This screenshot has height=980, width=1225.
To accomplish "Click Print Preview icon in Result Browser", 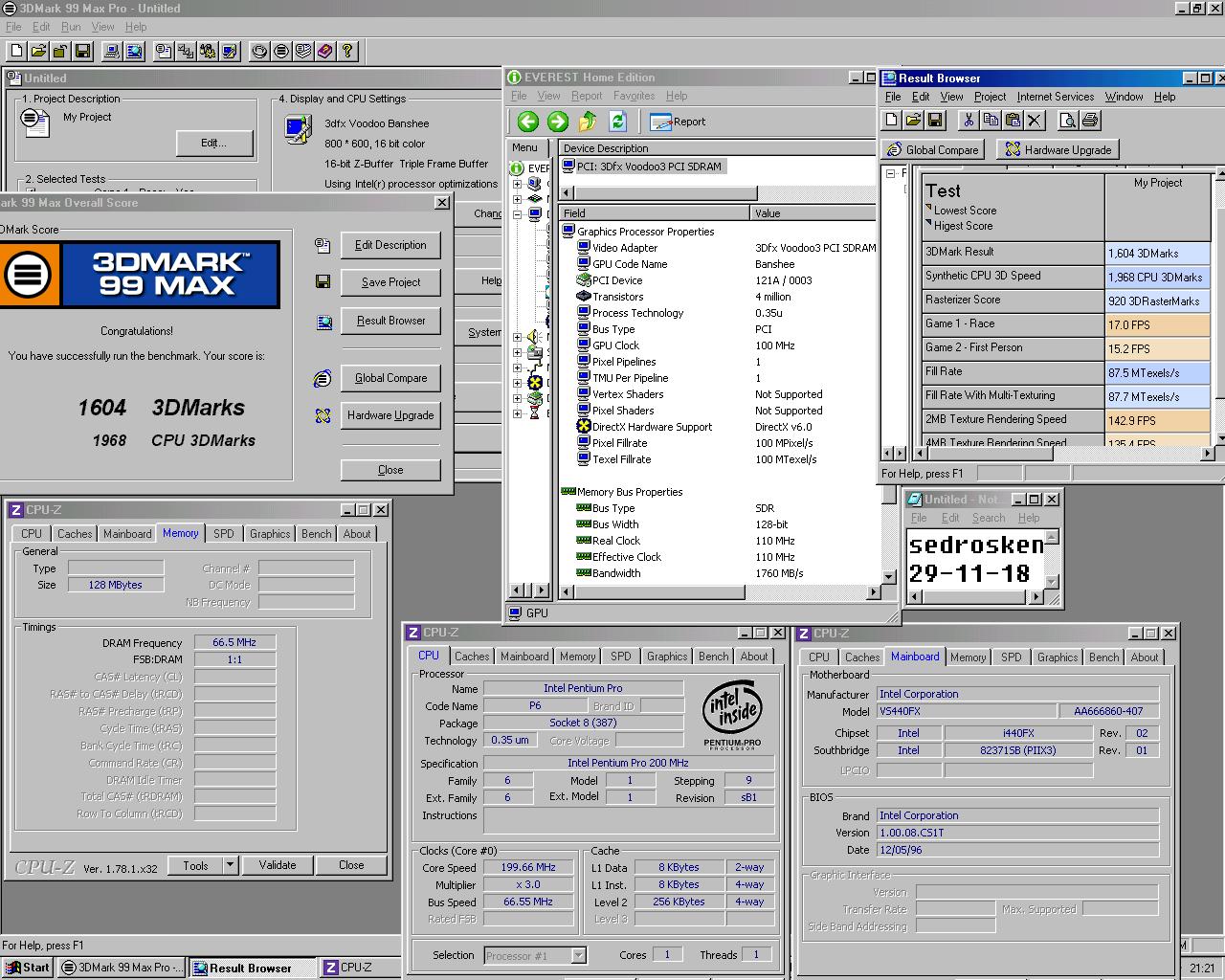I will [x=1067, y=120].
